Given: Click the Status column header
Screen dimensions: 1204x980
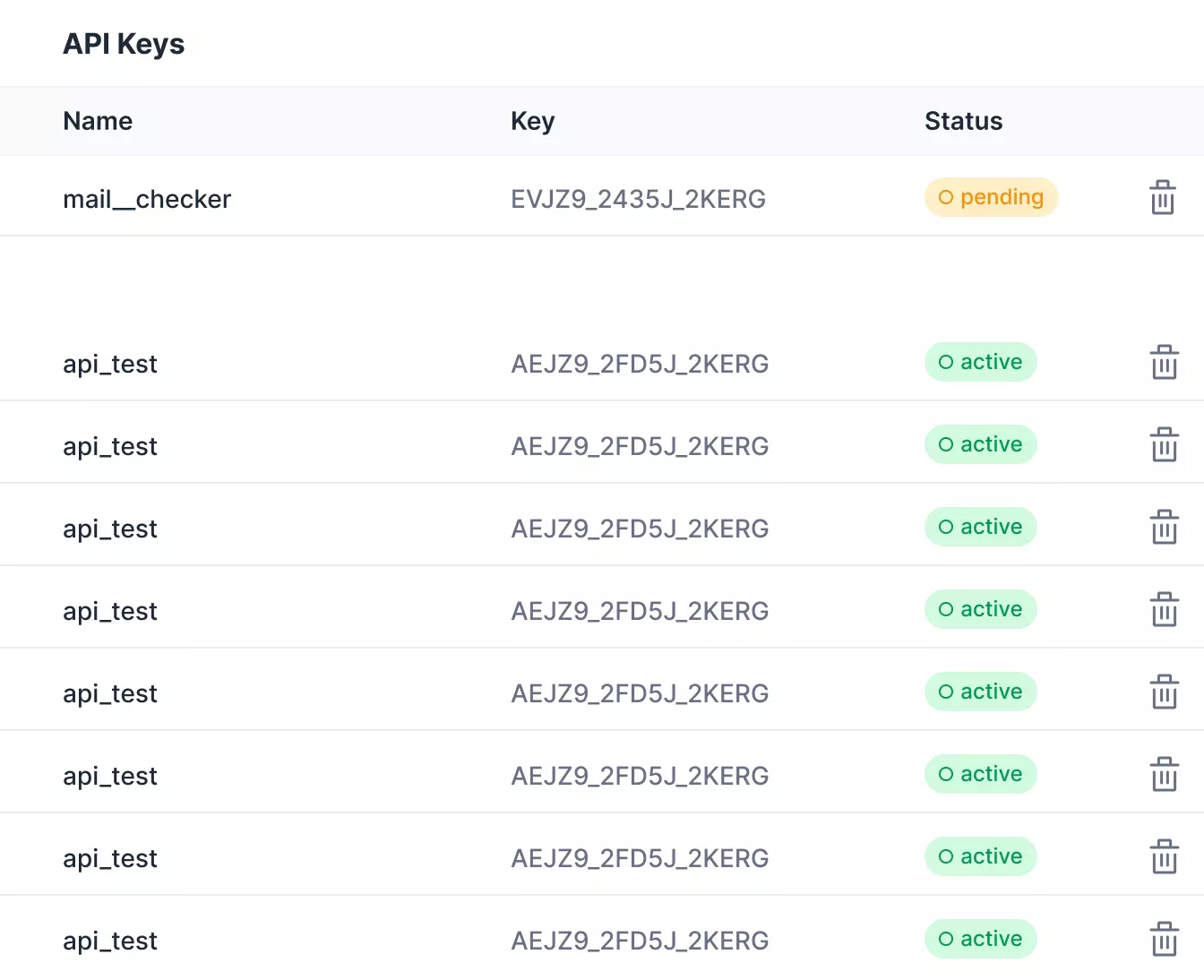Looking at the screenshot, I should point(963,121).
